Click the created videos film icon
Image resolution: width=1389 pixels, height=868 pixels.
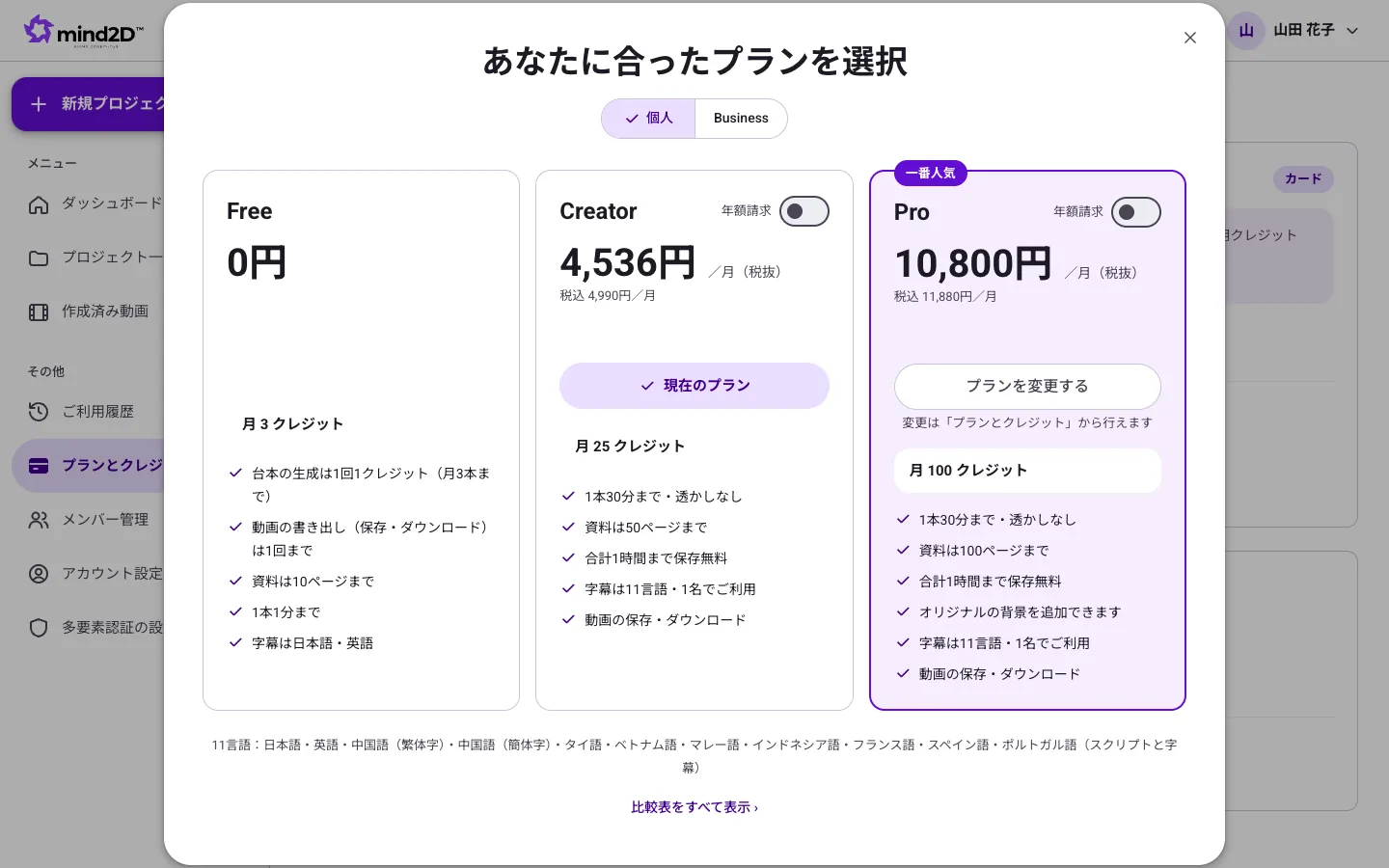click(39, 312)
